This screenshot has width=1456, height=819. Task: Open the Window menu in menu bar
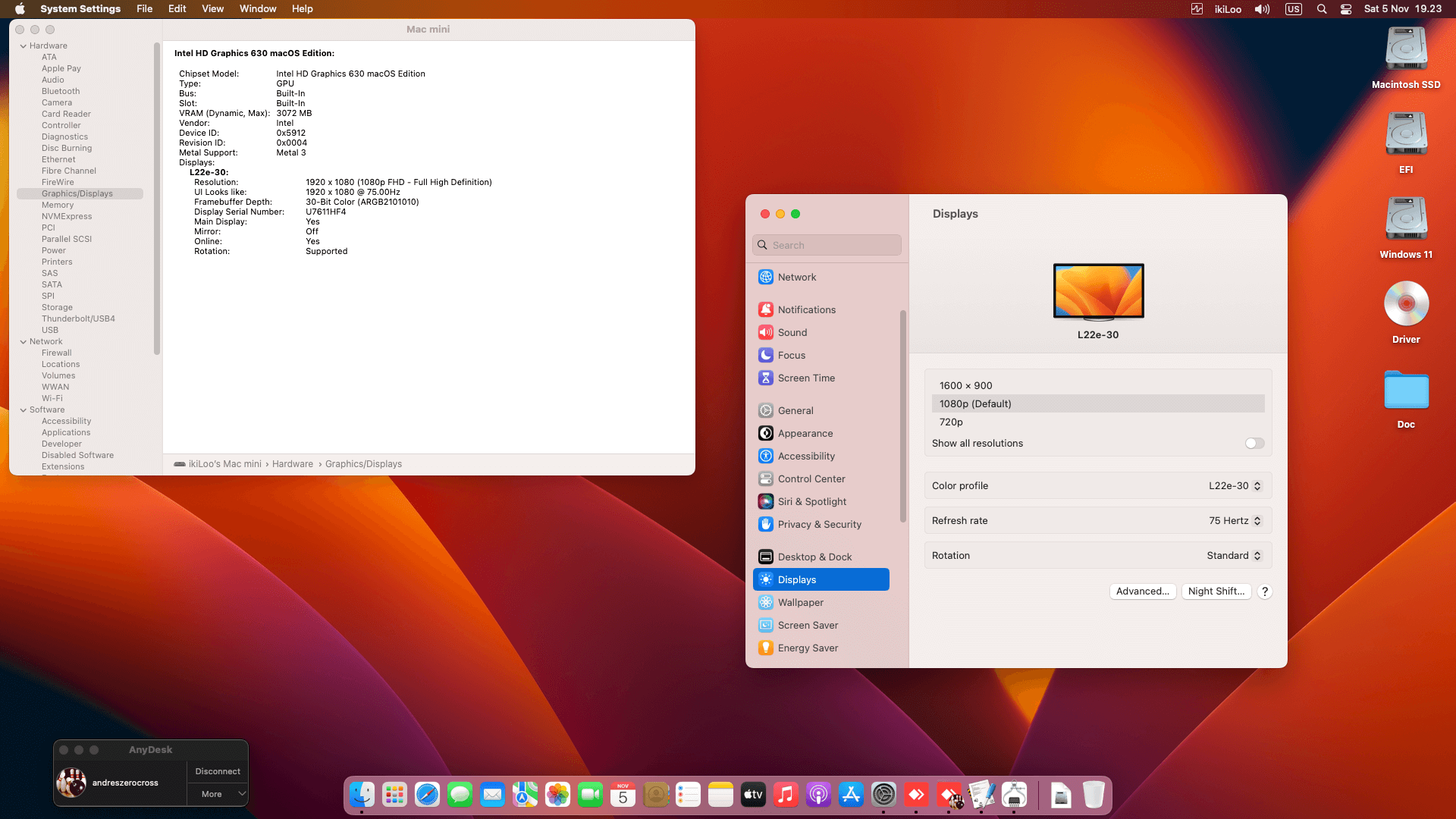pyautogui.click(x=258, y=9)
